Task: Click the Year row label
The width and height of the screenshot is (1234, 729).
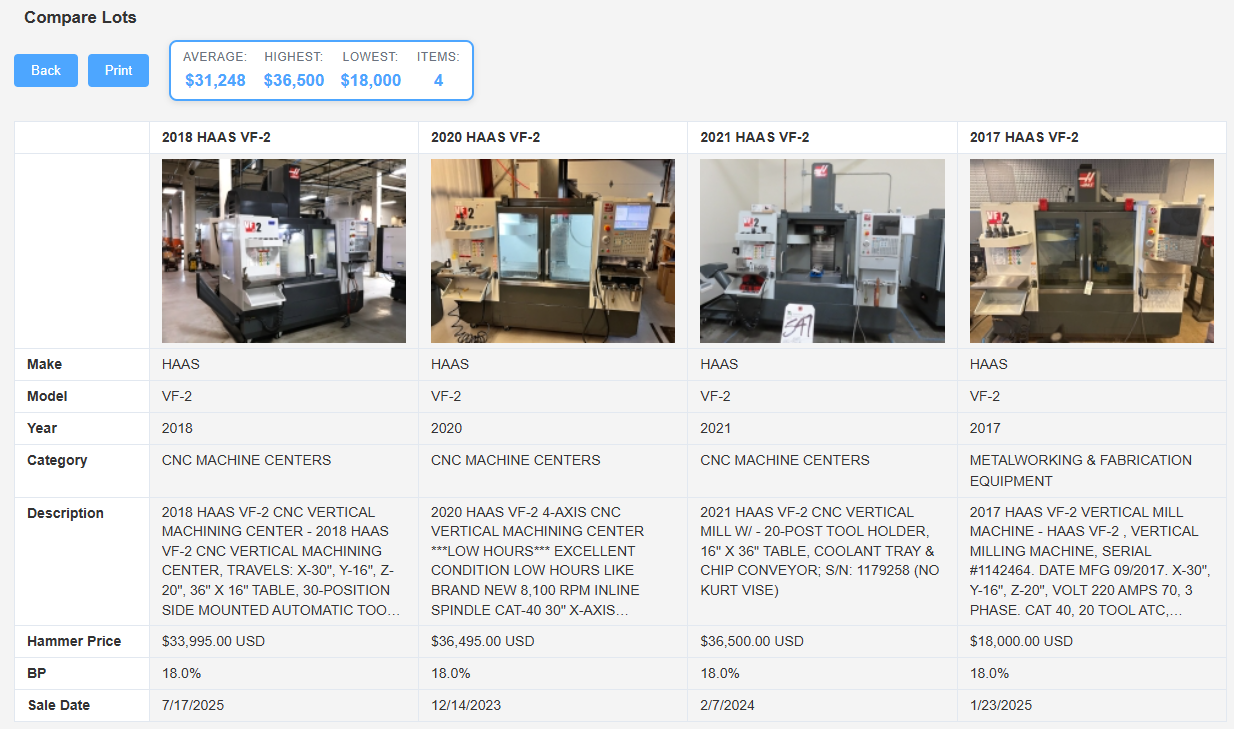Action: (x=42, y=428)
